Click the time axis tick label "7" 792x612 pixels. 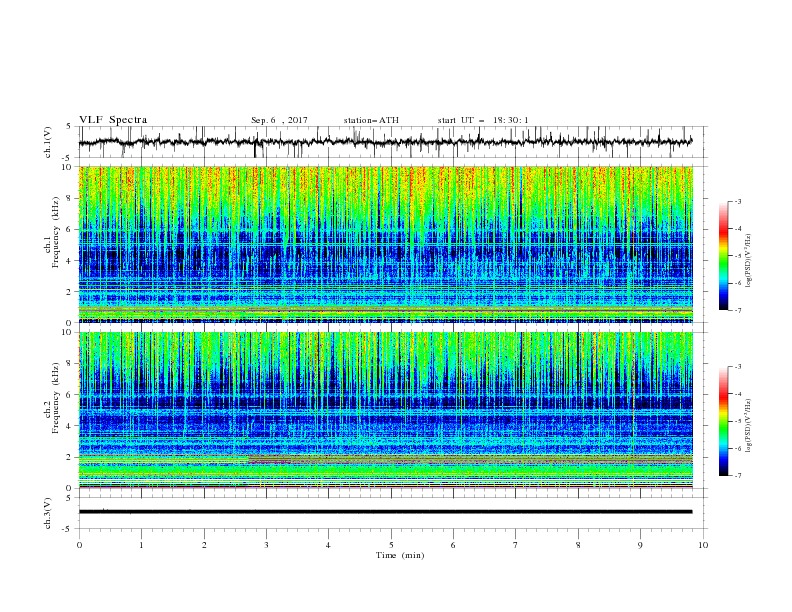tap(516, 545)
